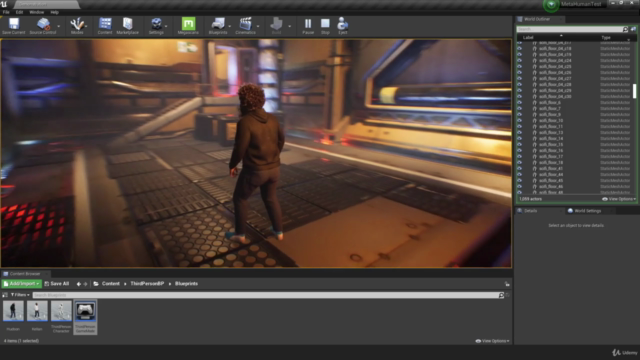The width and height of the screenshot is (640, 360).
Task: Expand the Cinematics dropdown arrow
Action: pyautogui.click(x=258, y=26)
